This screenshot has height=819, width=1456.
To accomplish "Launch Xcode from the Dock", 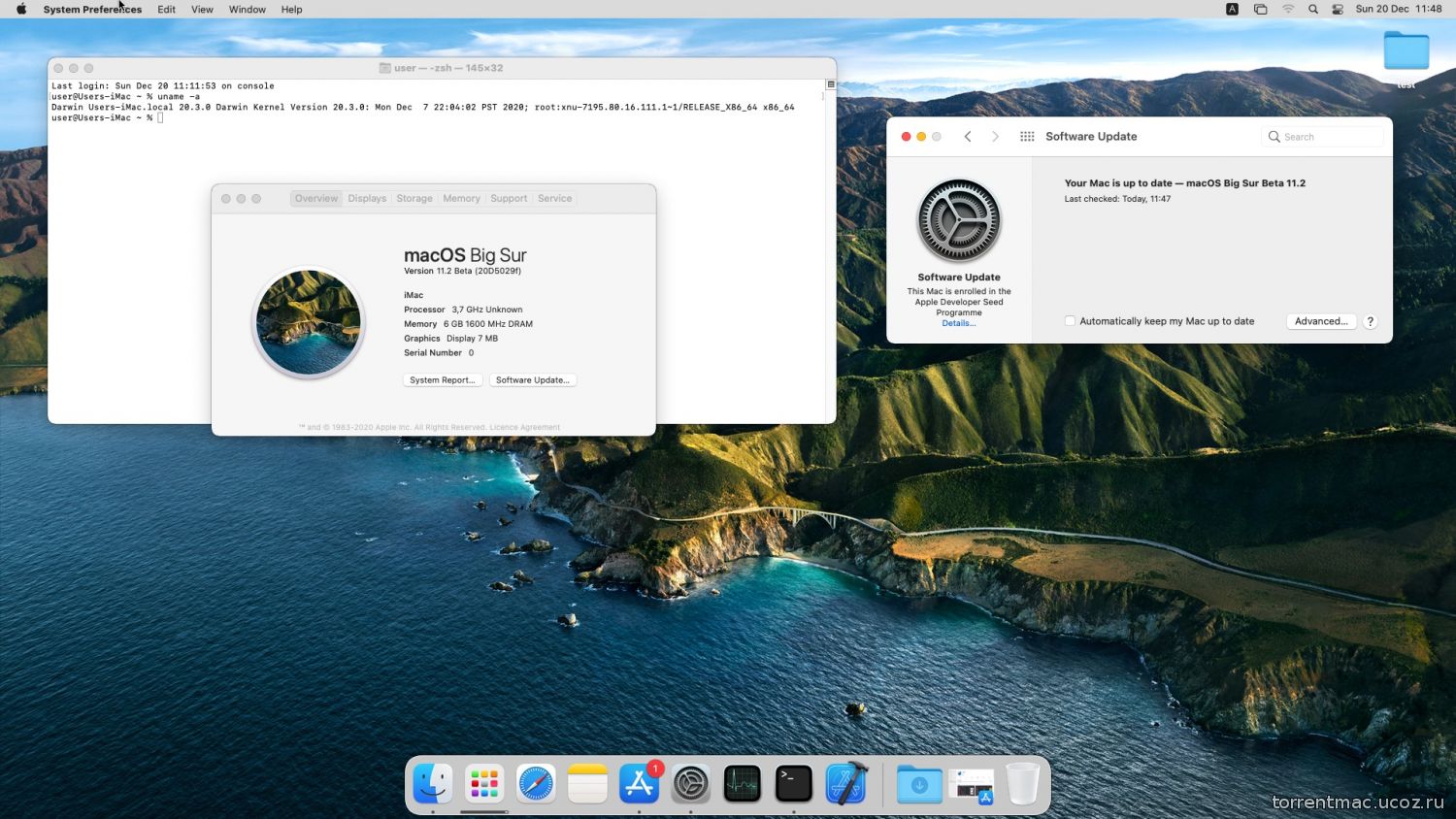I will 846,784.
